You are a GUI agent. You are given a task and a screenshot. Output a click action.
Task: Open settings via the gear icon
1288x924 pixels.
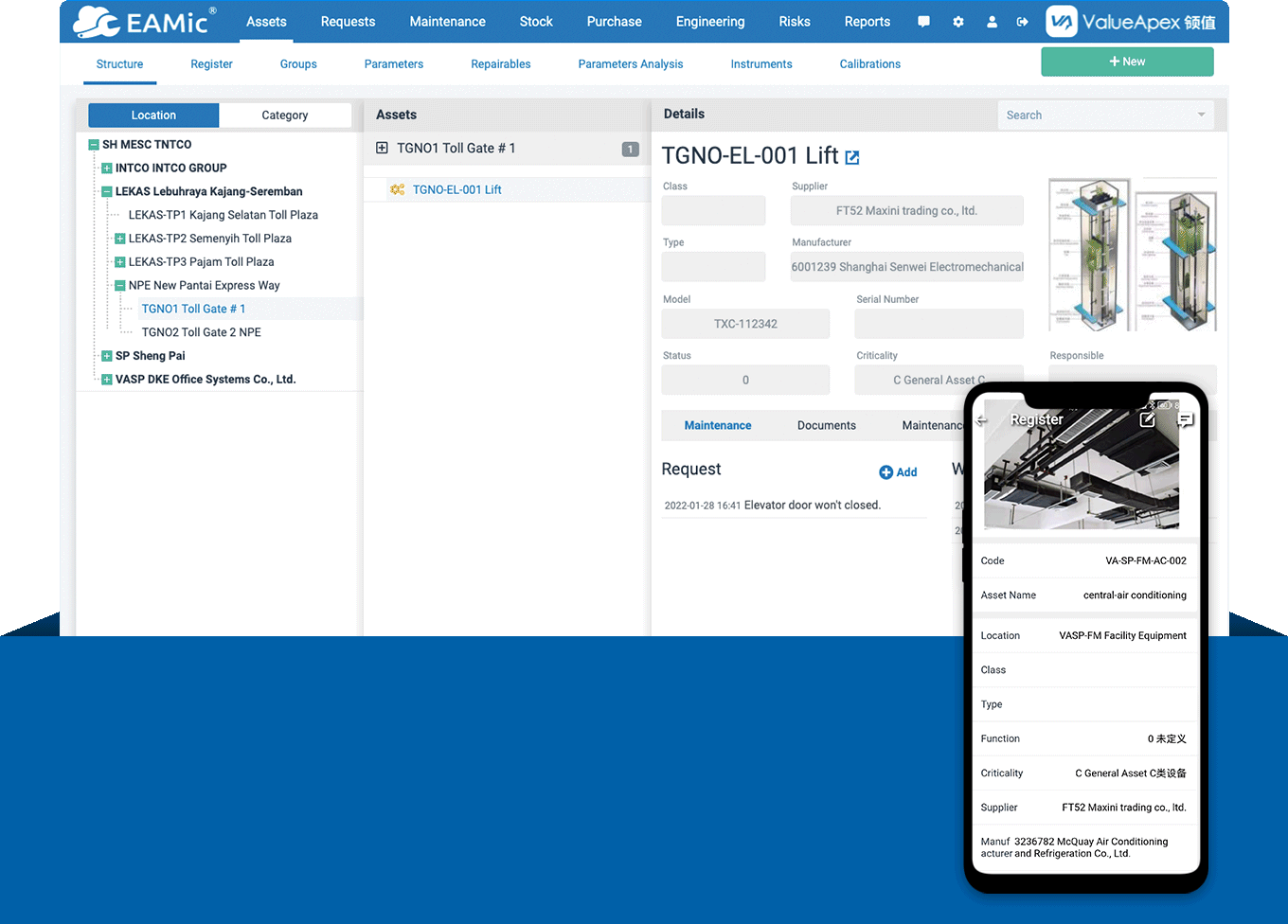click(x=957, y=21)
